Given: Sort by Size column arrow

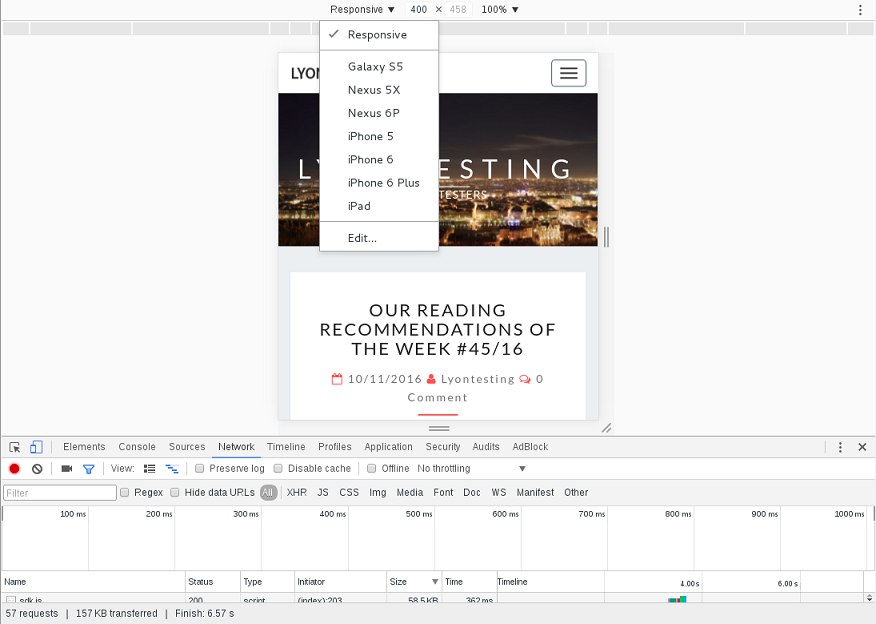Looking at the screenshot, I should [435, 582].
